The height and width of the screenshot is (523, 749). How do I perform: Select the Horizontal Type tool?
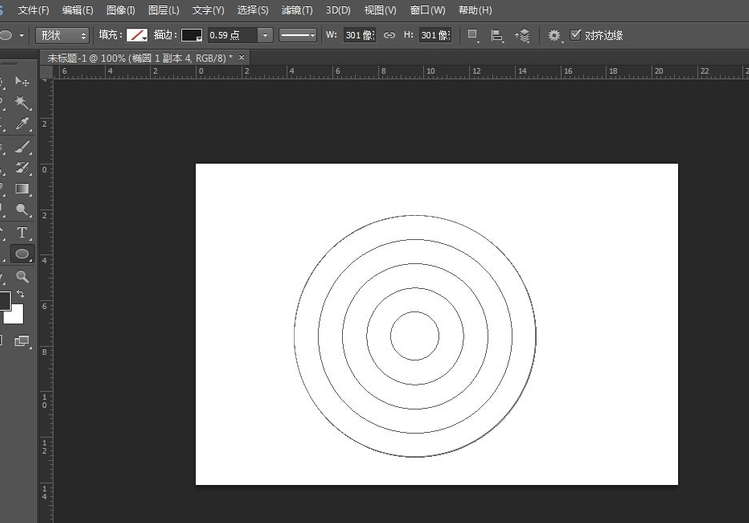(22, 233)
